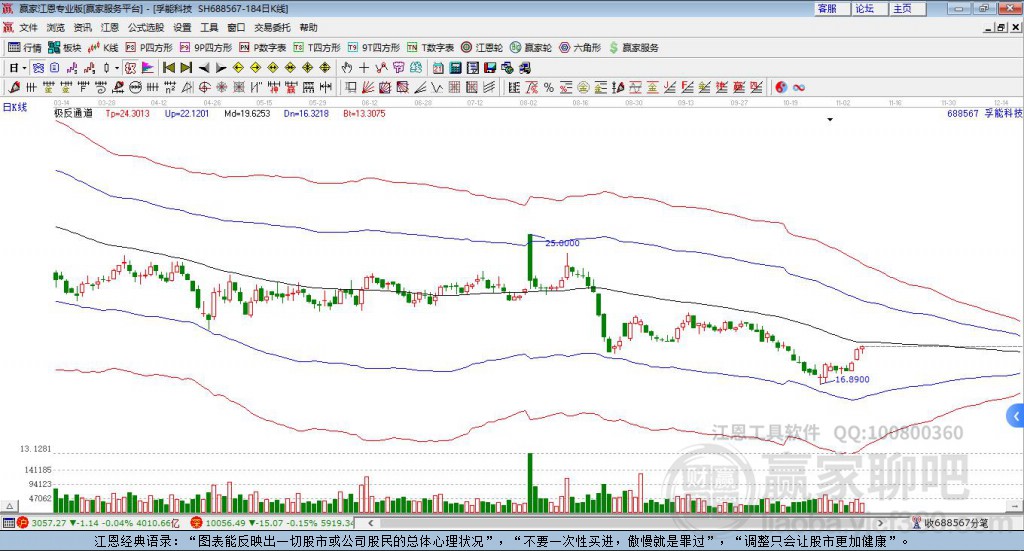Click the 日K线 label
This screenshot has height=551, width=1024.
pos(14,107)
